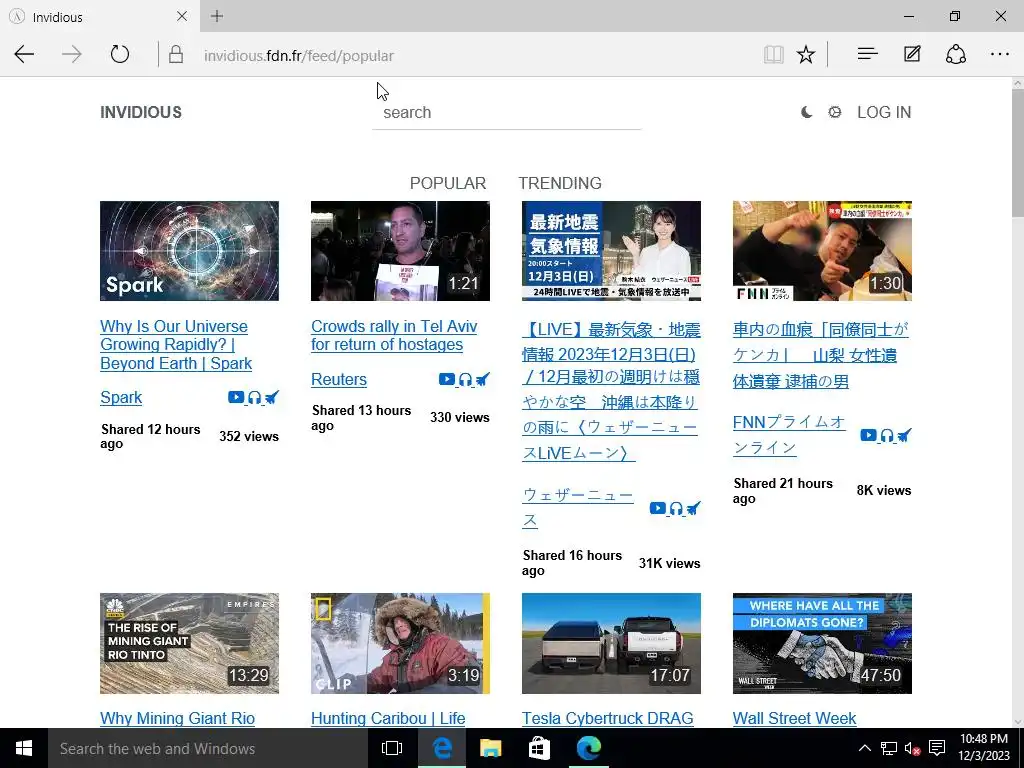Close the Invidious browser tab
The height and width of the screenshot is (768, 1024).
pos(182,16)
